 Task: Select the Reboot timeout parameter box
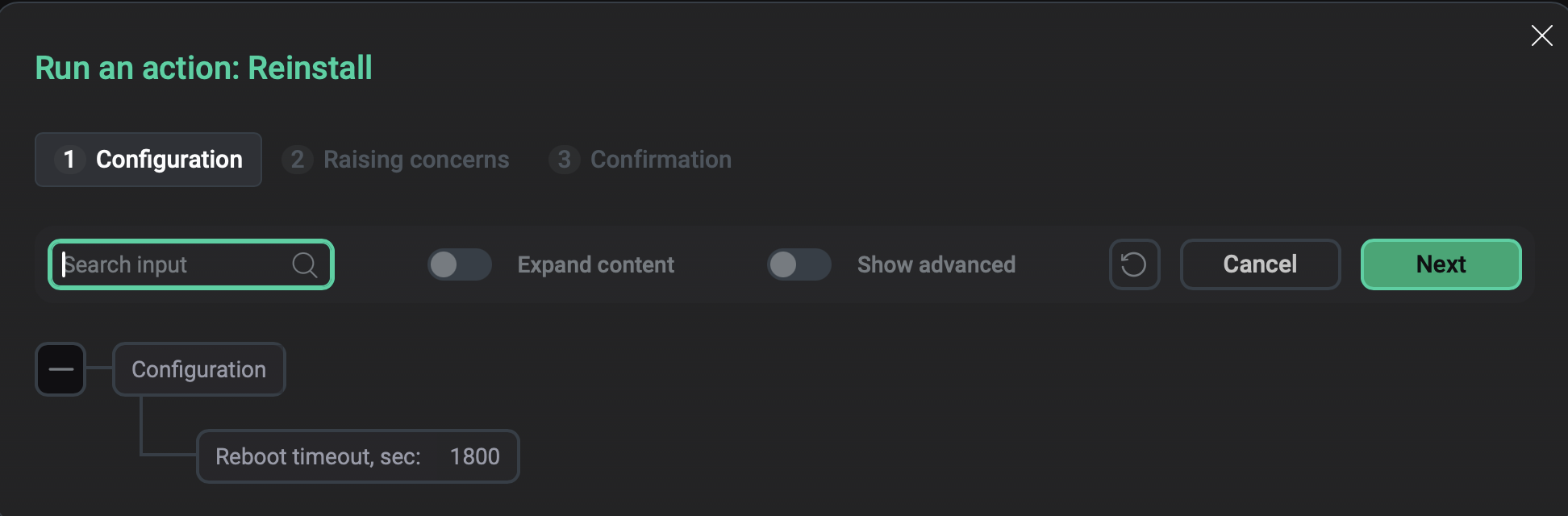357,456
